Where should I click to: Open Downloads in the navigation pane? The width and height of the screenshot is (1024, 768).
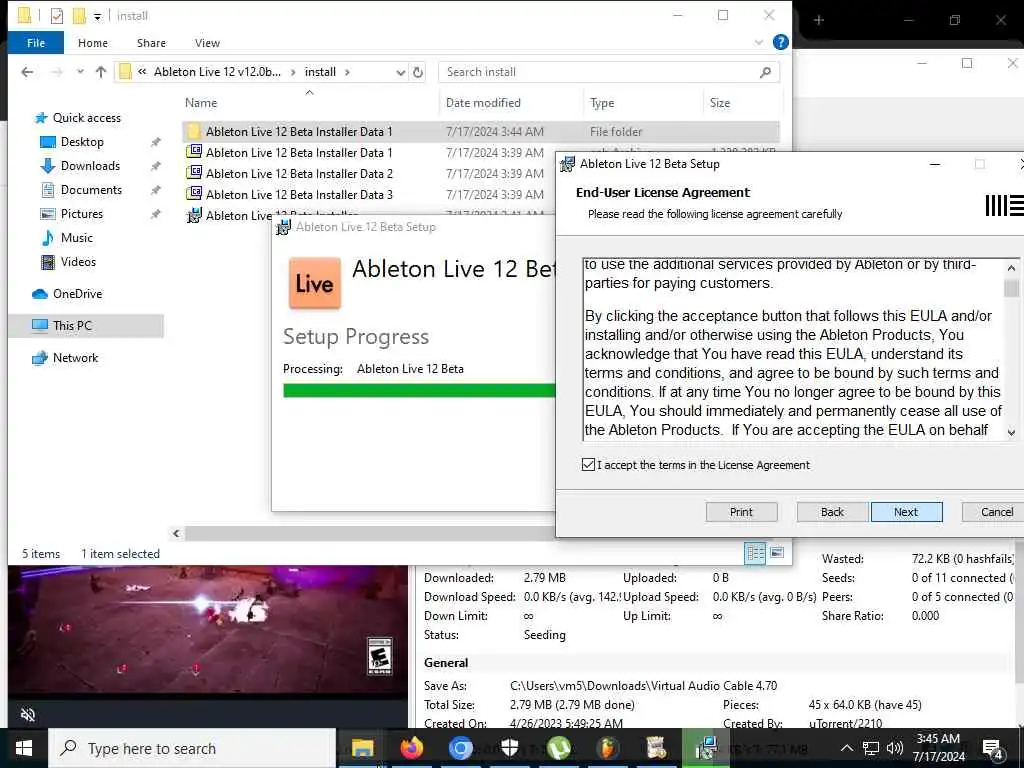click(x=90, y=166)
